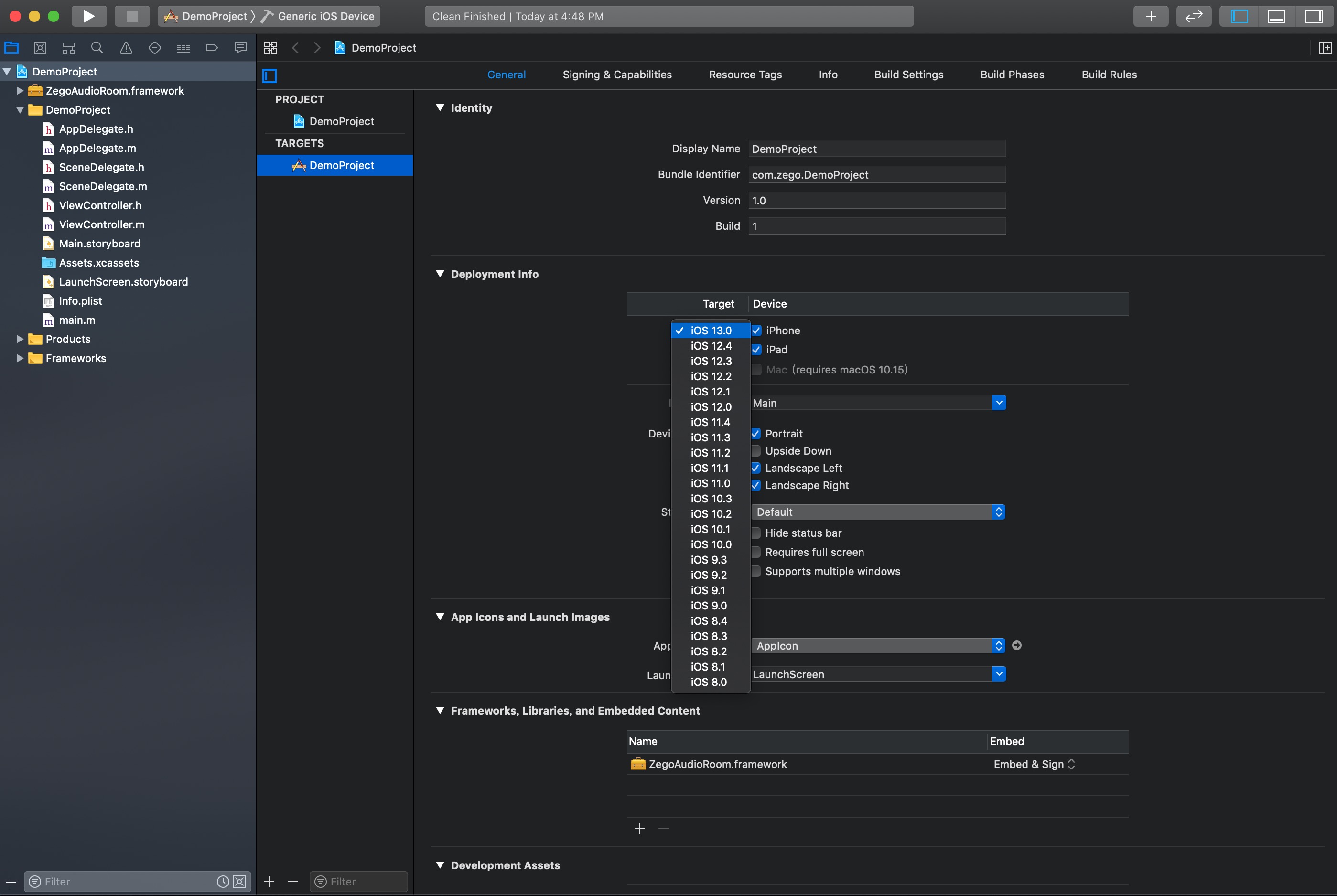
Task: Open the Report navigator
Action: coord(241,47)
